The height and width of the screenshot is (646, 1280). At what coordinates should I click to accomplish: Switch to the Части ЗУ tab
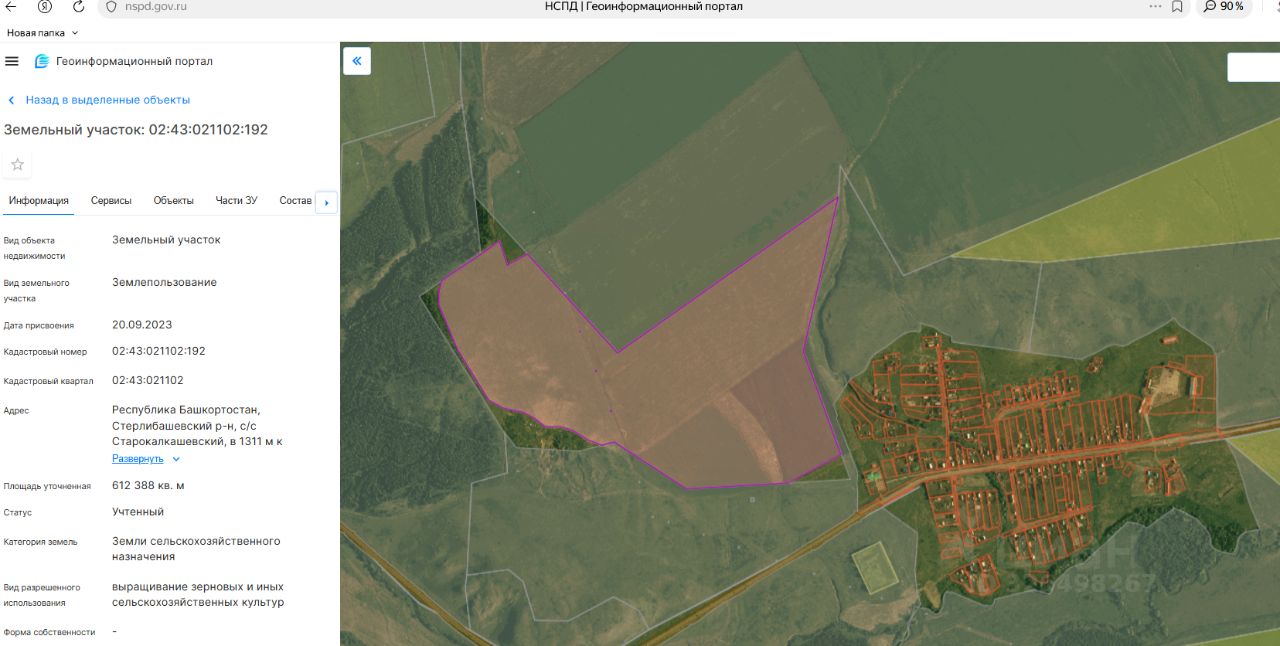click(236, 201)
